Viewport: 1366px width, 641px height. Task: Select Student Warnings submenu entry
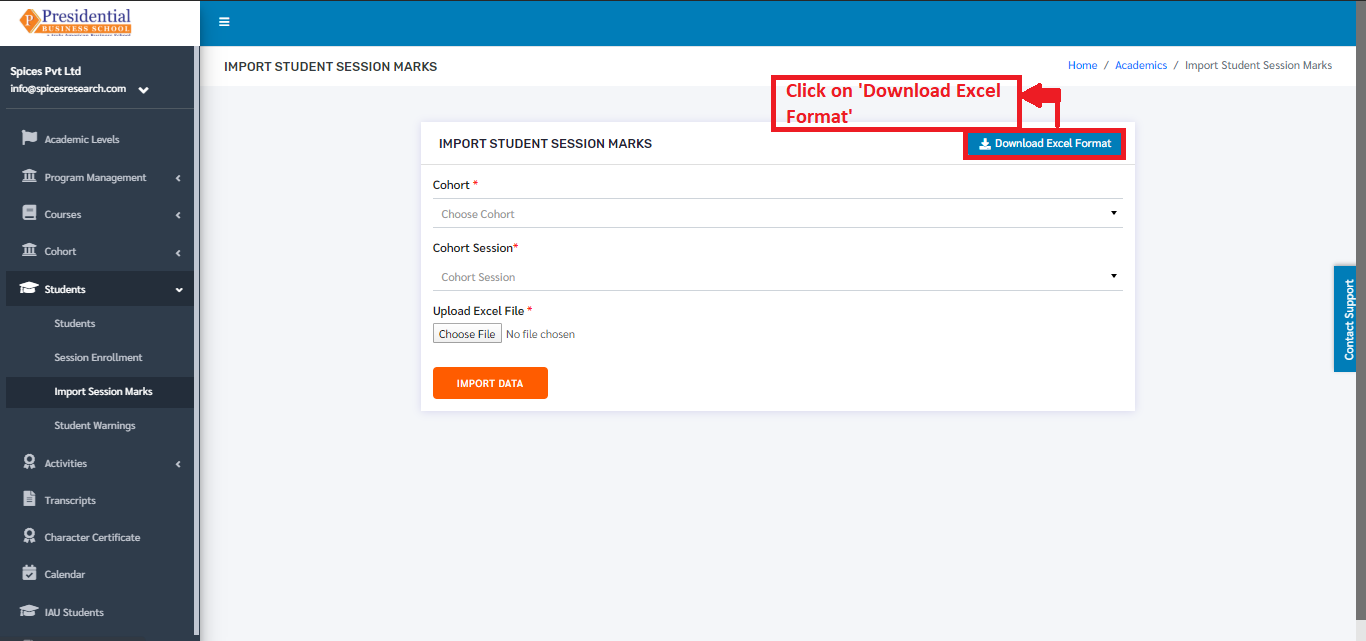(x=95, y=425)
